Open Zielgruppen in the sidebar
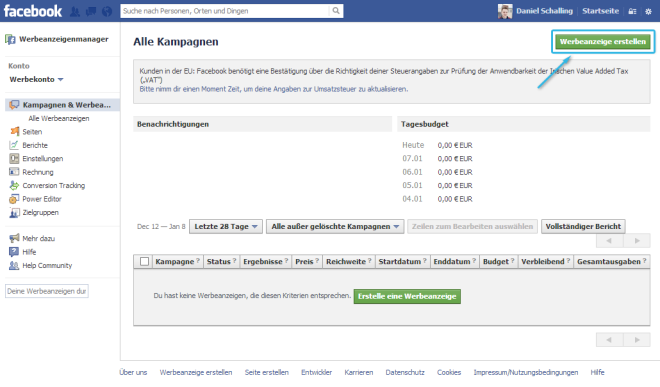 coord(40,213)
